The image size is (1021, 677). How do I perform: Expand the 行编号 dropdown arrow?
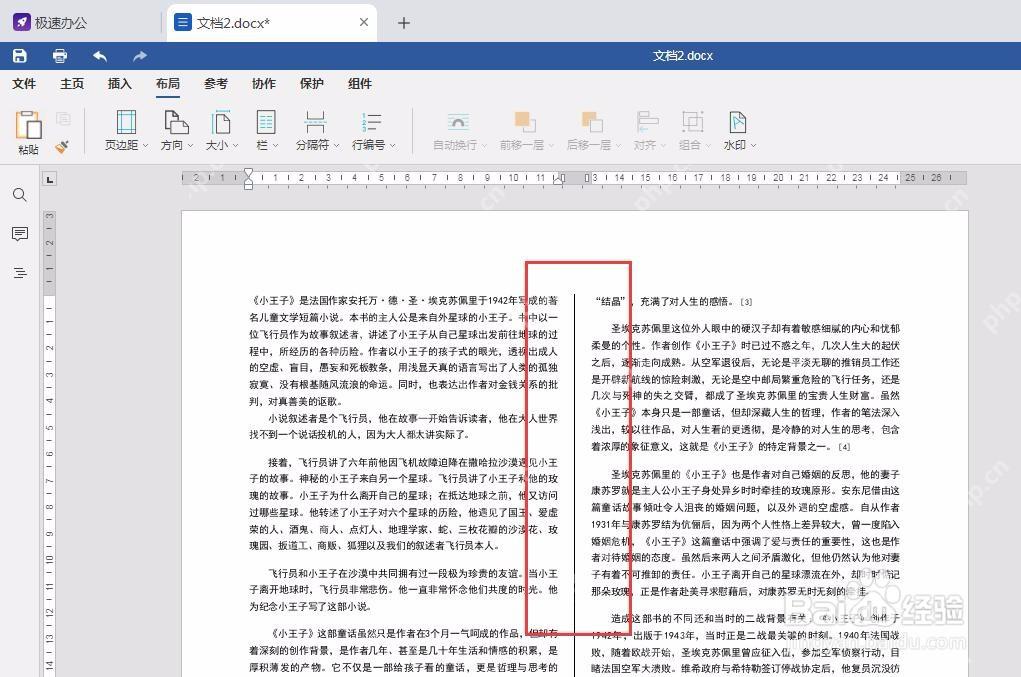393,145
